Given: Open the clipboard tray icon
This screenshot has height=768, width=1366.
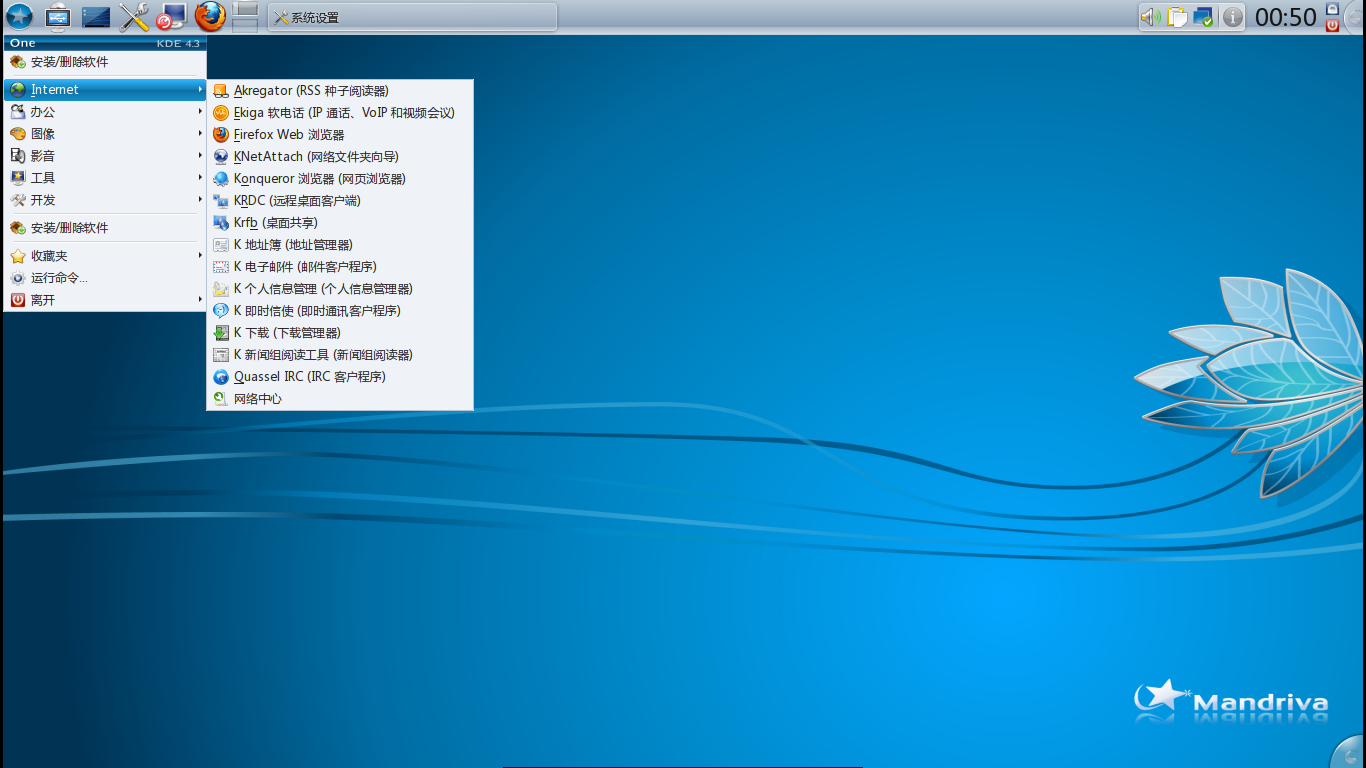Looking at the screenshot, I should 1177,17.
